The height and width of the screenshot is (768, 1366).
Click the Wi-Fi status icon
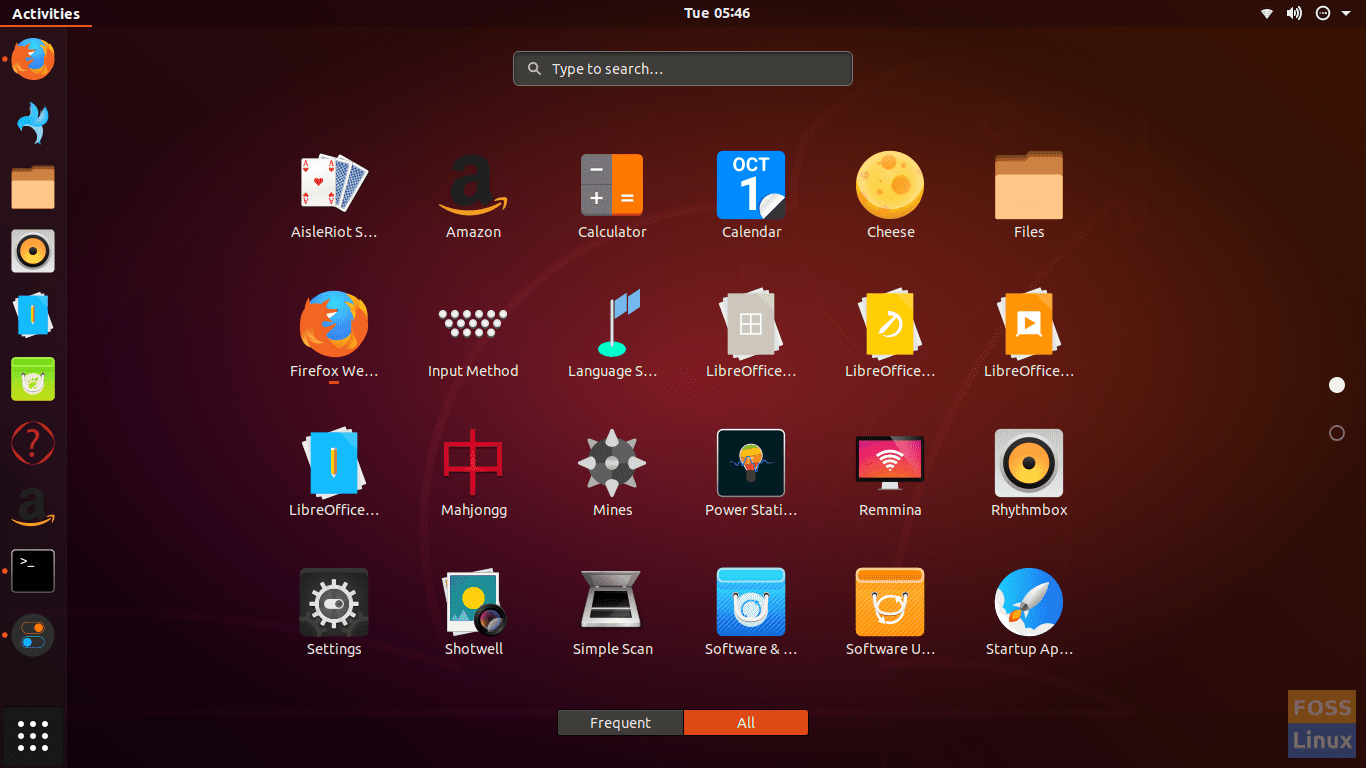(1267, 13)
